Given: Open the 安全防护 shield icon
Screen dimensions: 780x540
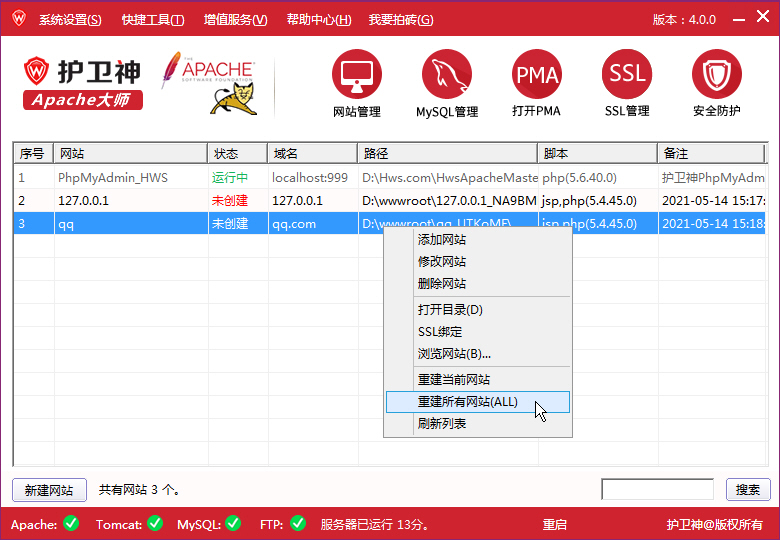Looking at the screenshot, I should [x=716, y=75].
